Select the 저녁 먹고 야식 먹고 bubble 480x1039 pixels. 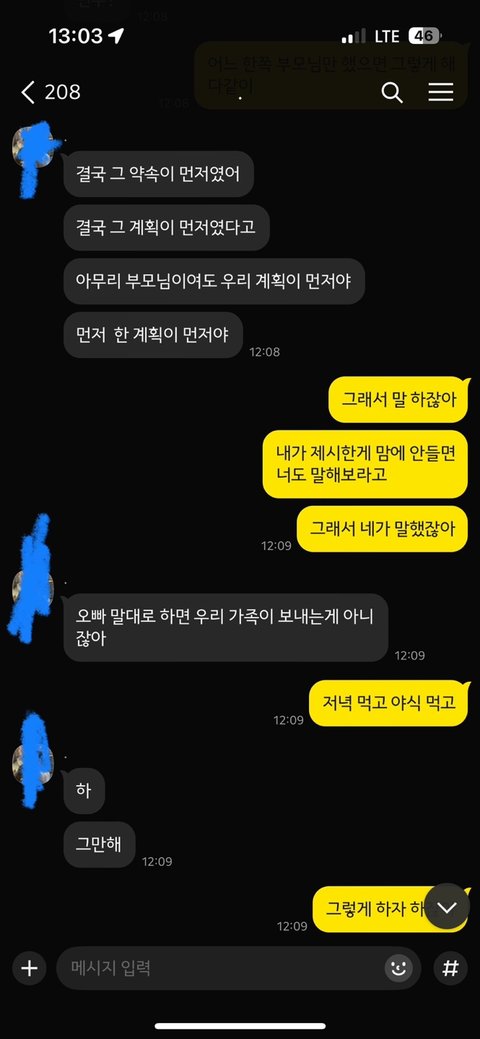(389, 703)
